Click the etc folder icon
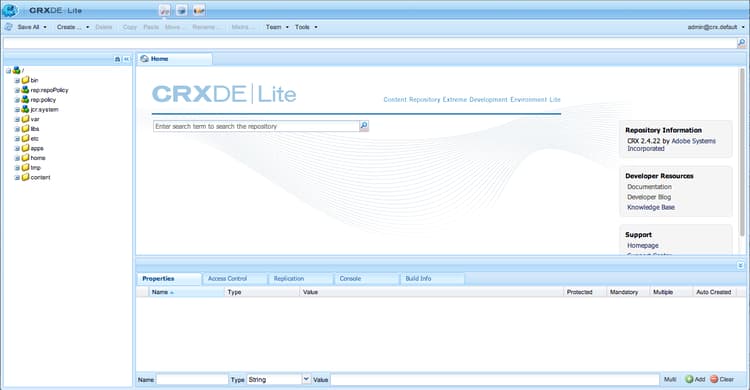The image size is (750, 390). (25, 138)
